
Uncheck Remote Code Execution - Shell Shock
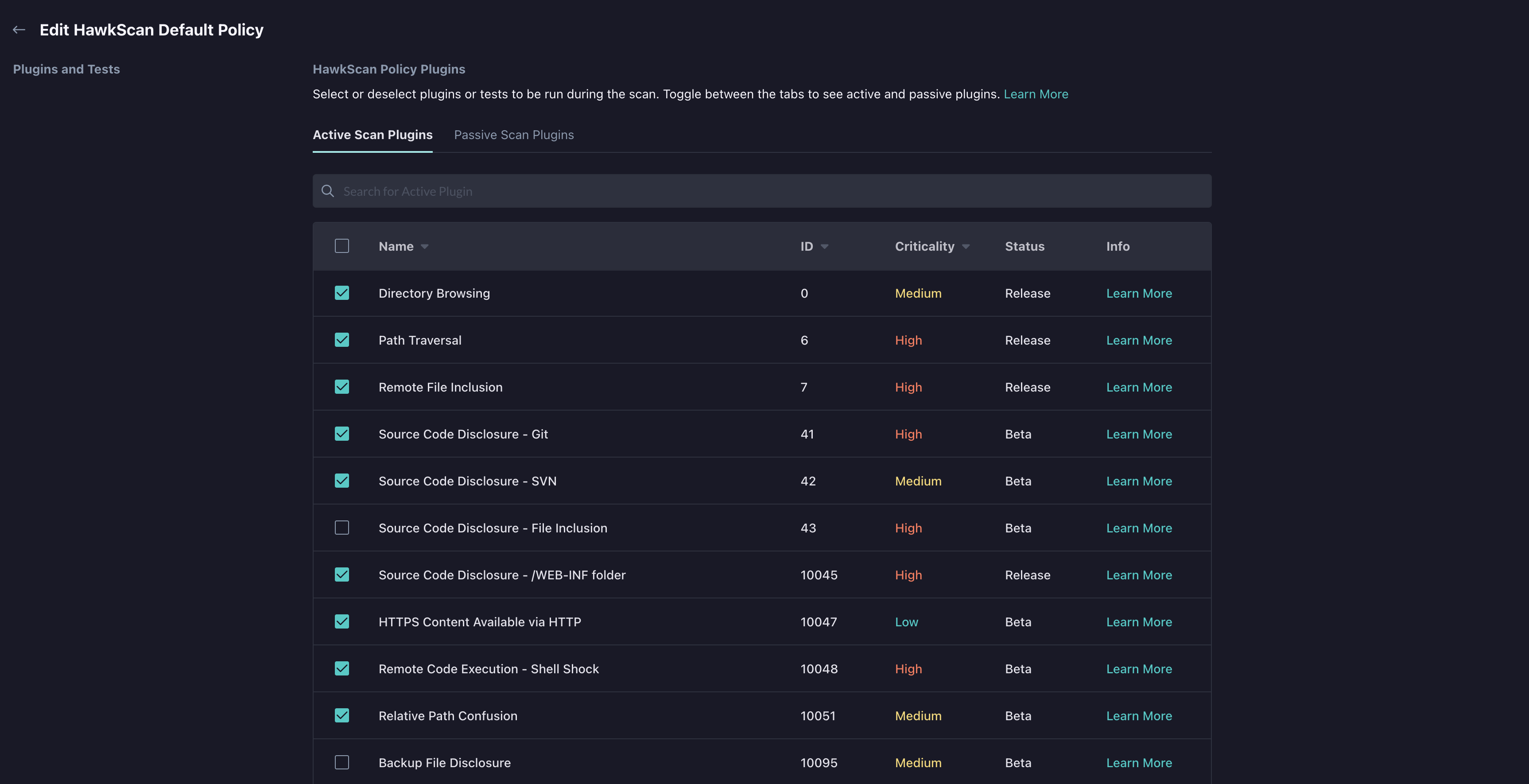(342, 668)
